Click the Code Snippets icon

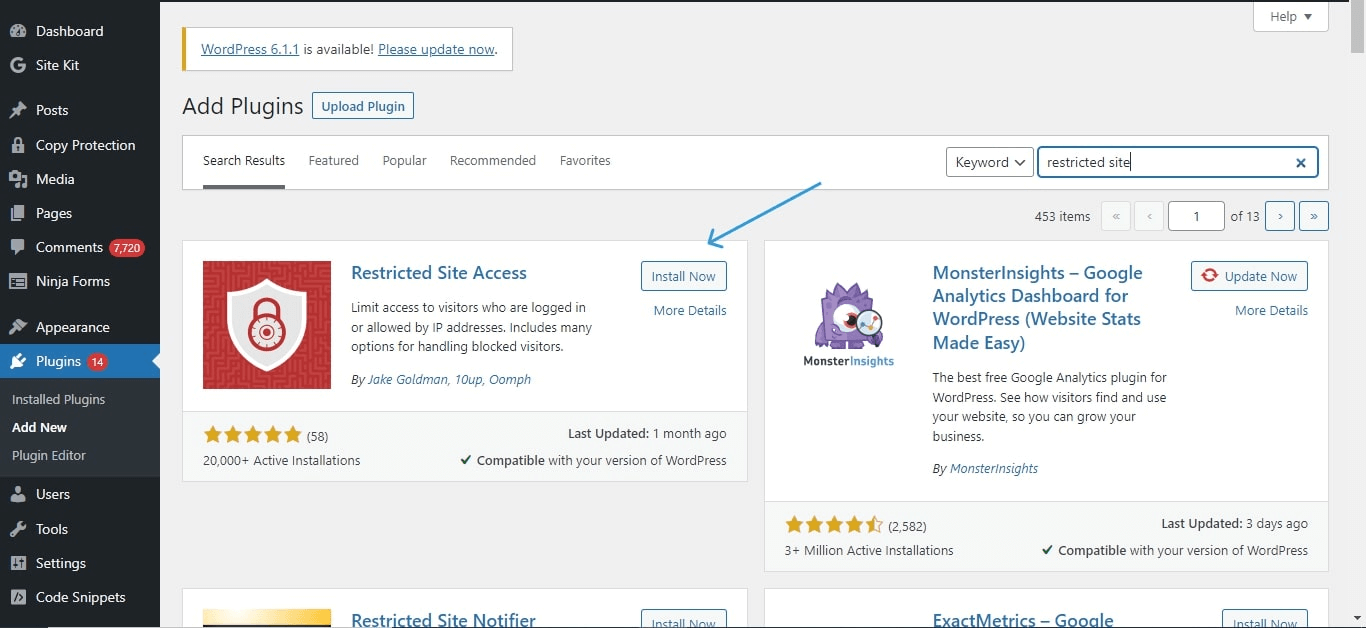tap(18, 597)
